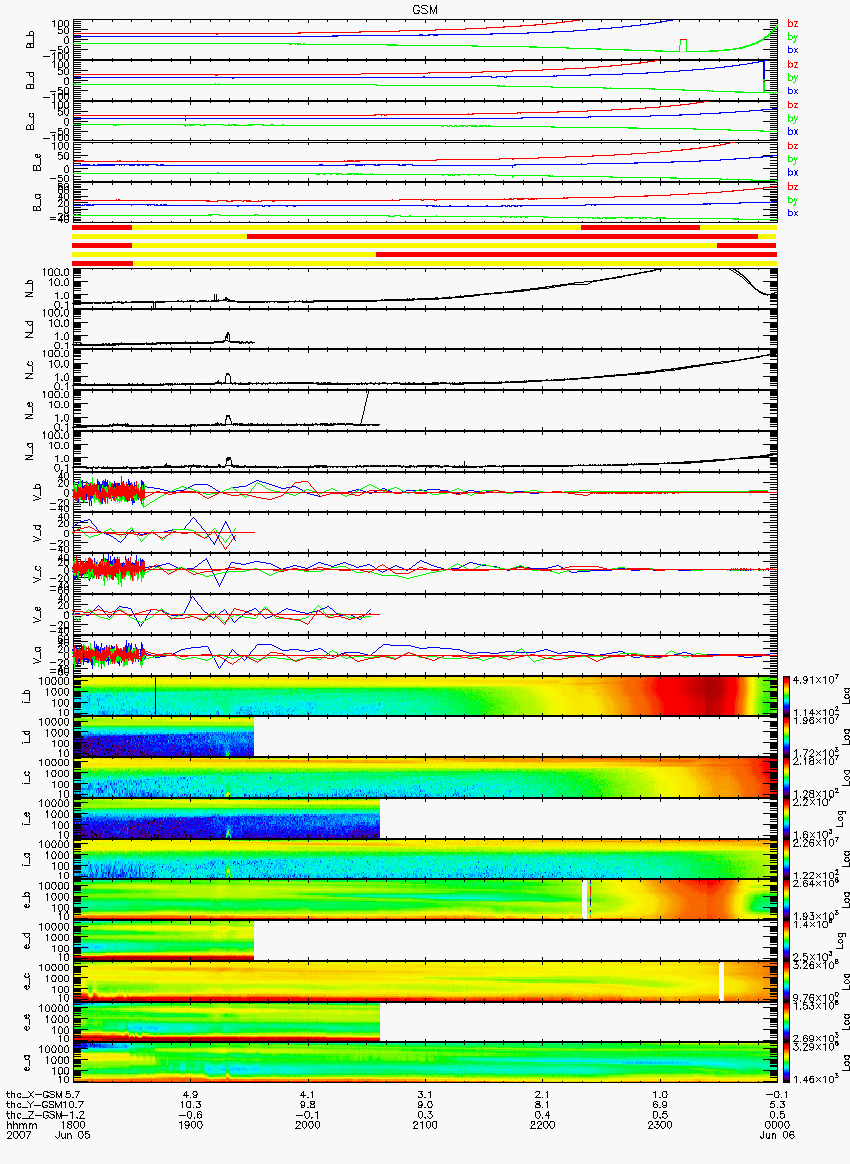850x1164 pixels.
Task: Click the red square pulse in B_b trace
Action: tap(683, 45)
